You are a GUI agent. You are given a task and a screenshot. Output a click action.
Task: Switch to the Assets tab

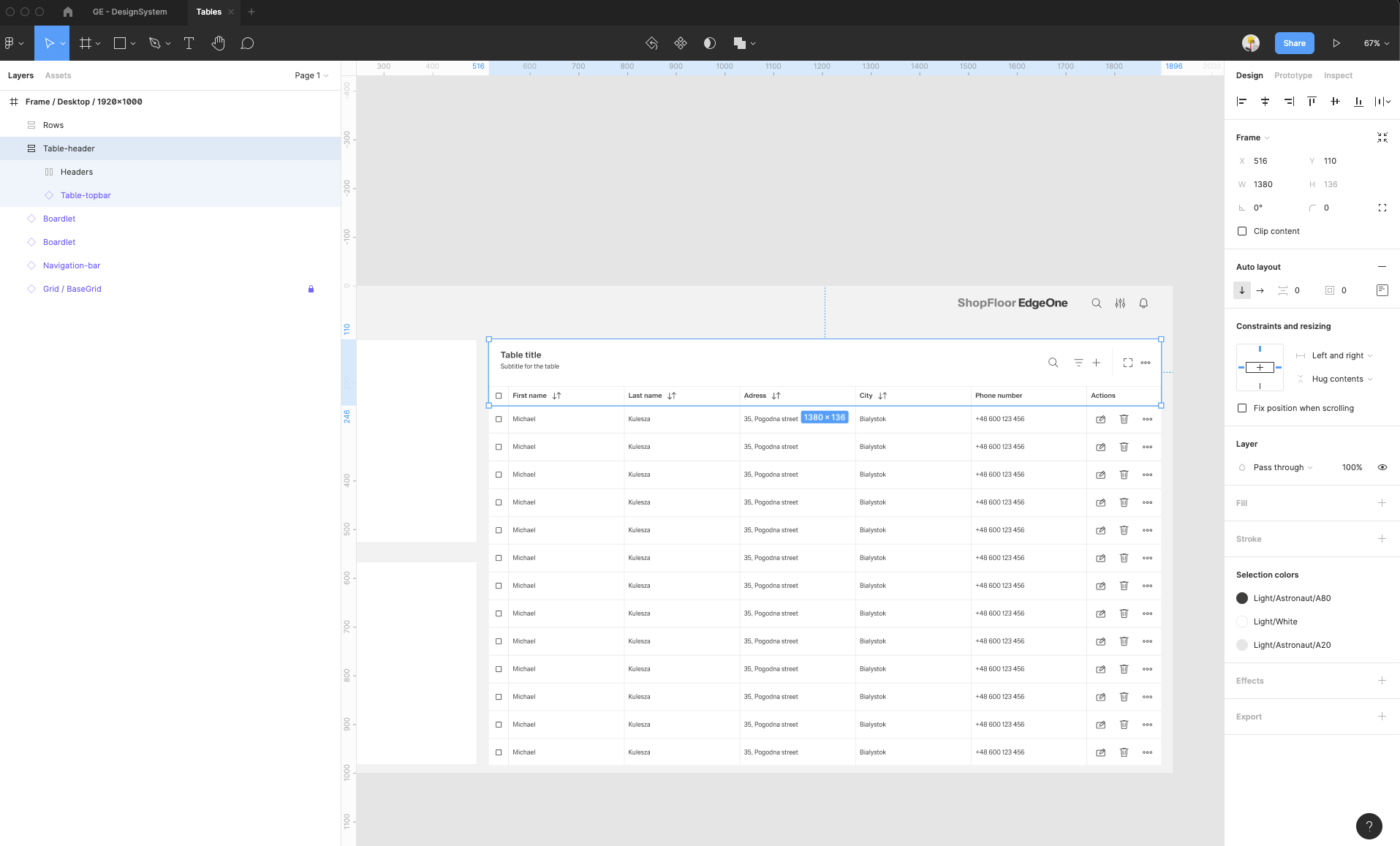point(58,75)
